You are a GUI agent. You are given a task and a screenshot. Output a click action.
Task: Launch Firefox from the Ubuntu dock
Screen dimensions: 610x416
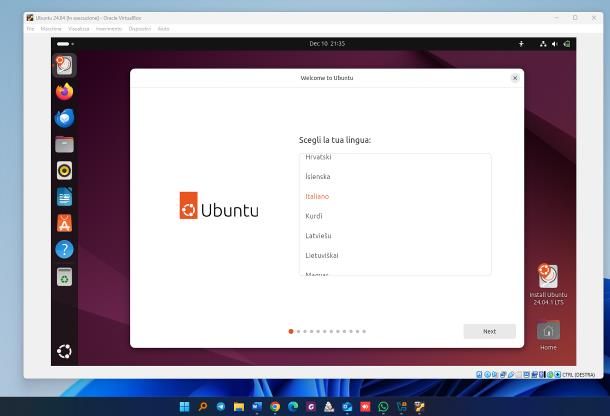pos(64,92)
